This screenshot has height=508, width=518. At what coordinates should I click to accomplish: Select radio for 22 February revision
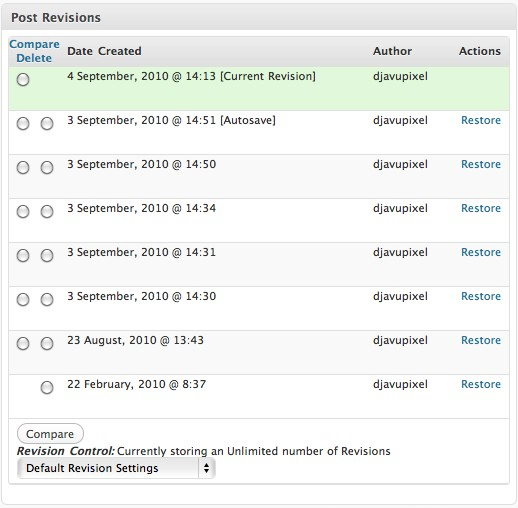(47, 388)
